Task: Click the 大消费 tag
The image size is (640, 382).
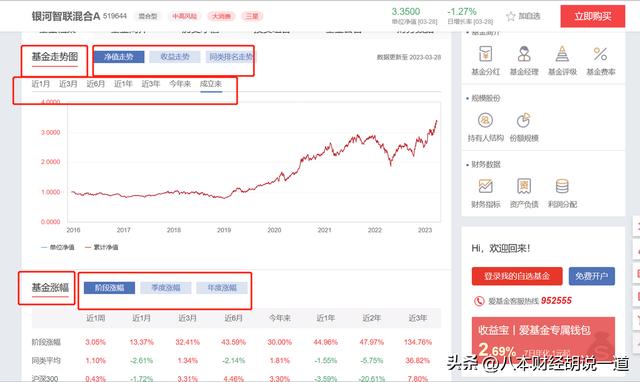Action: click(221, 16)
